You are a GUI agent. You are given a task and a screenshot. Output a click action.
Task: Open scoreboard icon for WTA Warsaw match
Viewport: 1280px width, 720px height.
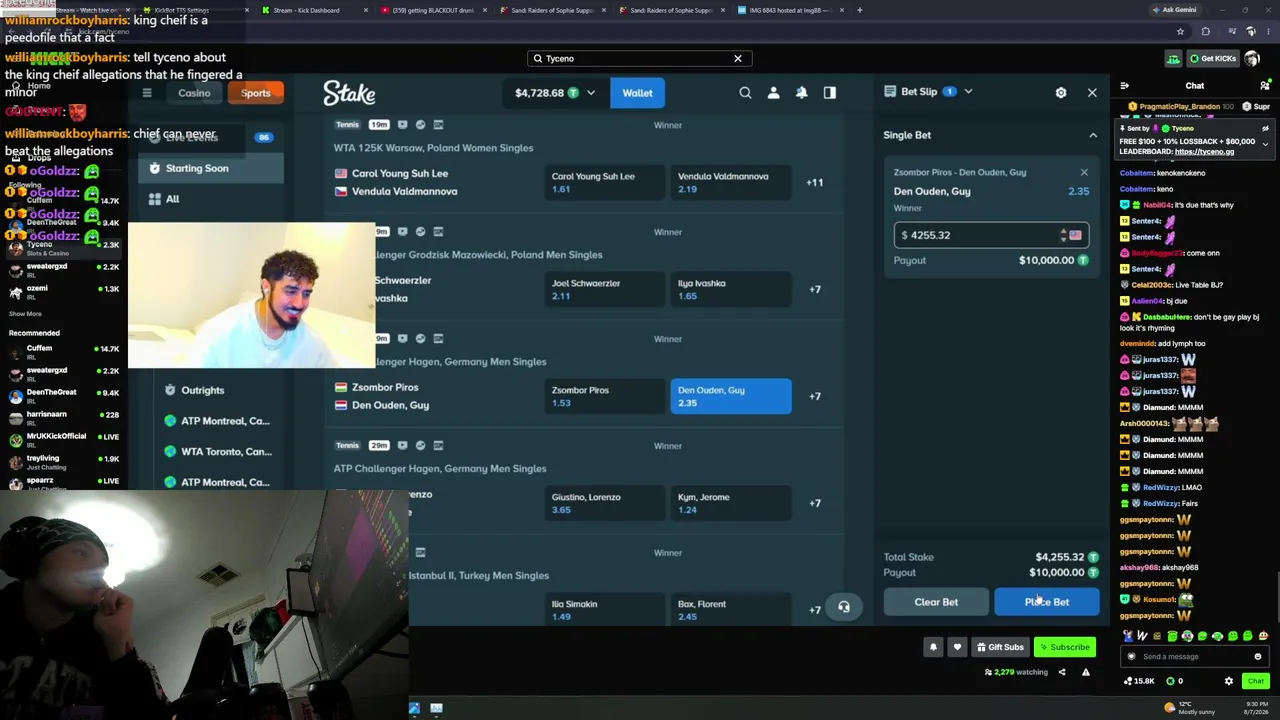coord(438,125)
